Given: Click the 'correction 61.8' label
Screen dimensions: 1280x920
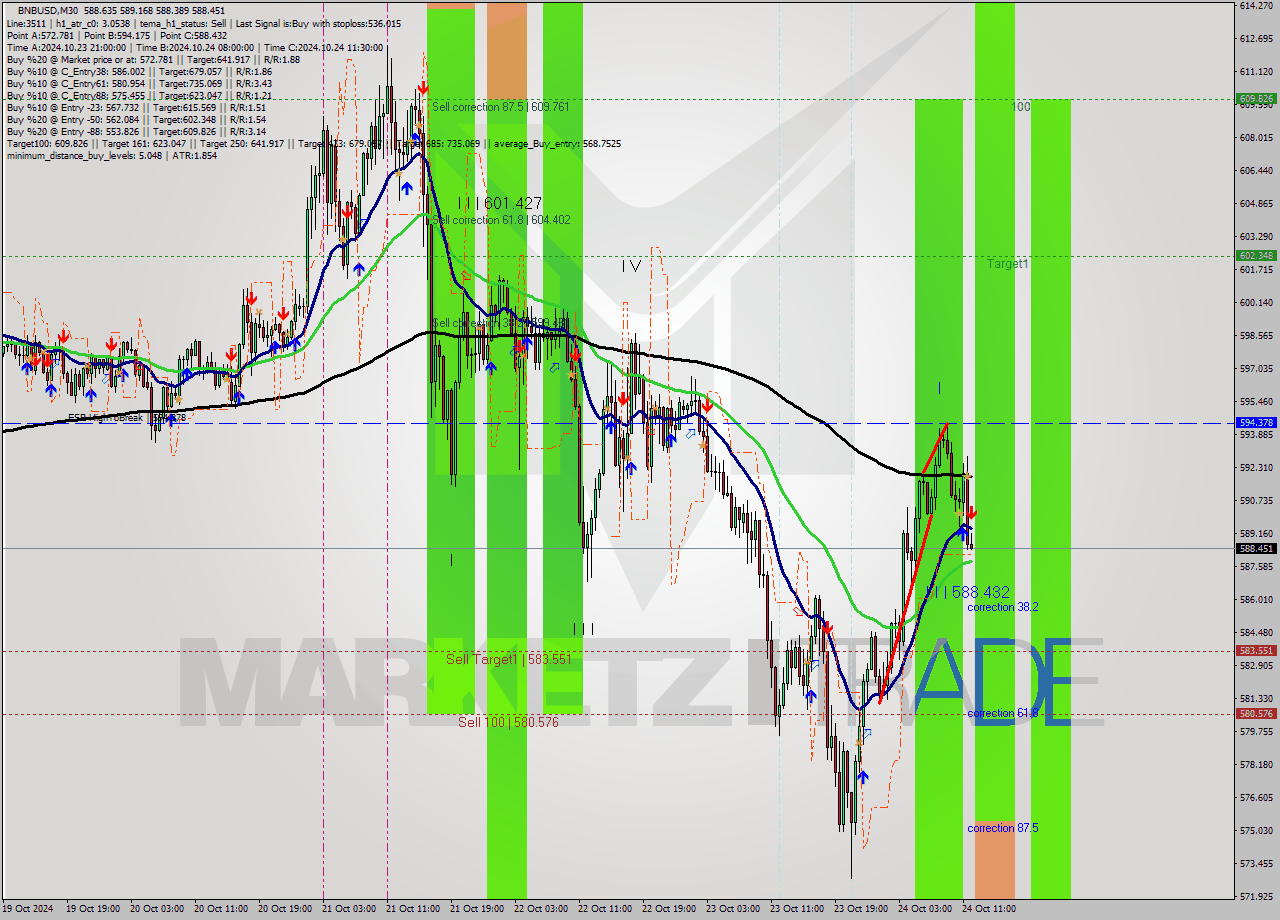Looking at the screenshot, I should [1002, 713].
